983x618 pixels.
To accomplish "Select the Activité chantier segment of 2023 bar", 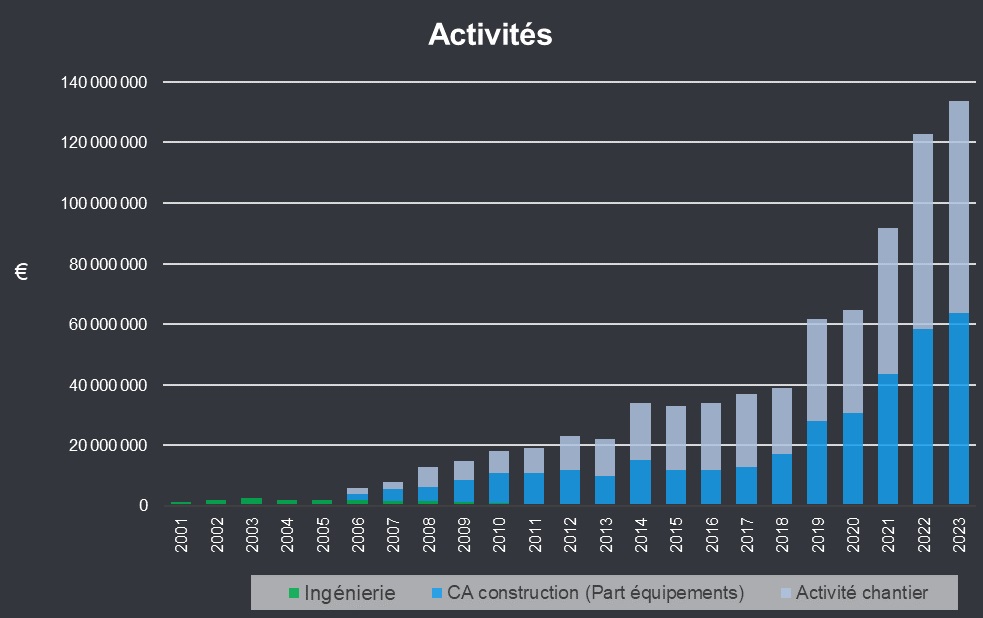I will 959,207.
